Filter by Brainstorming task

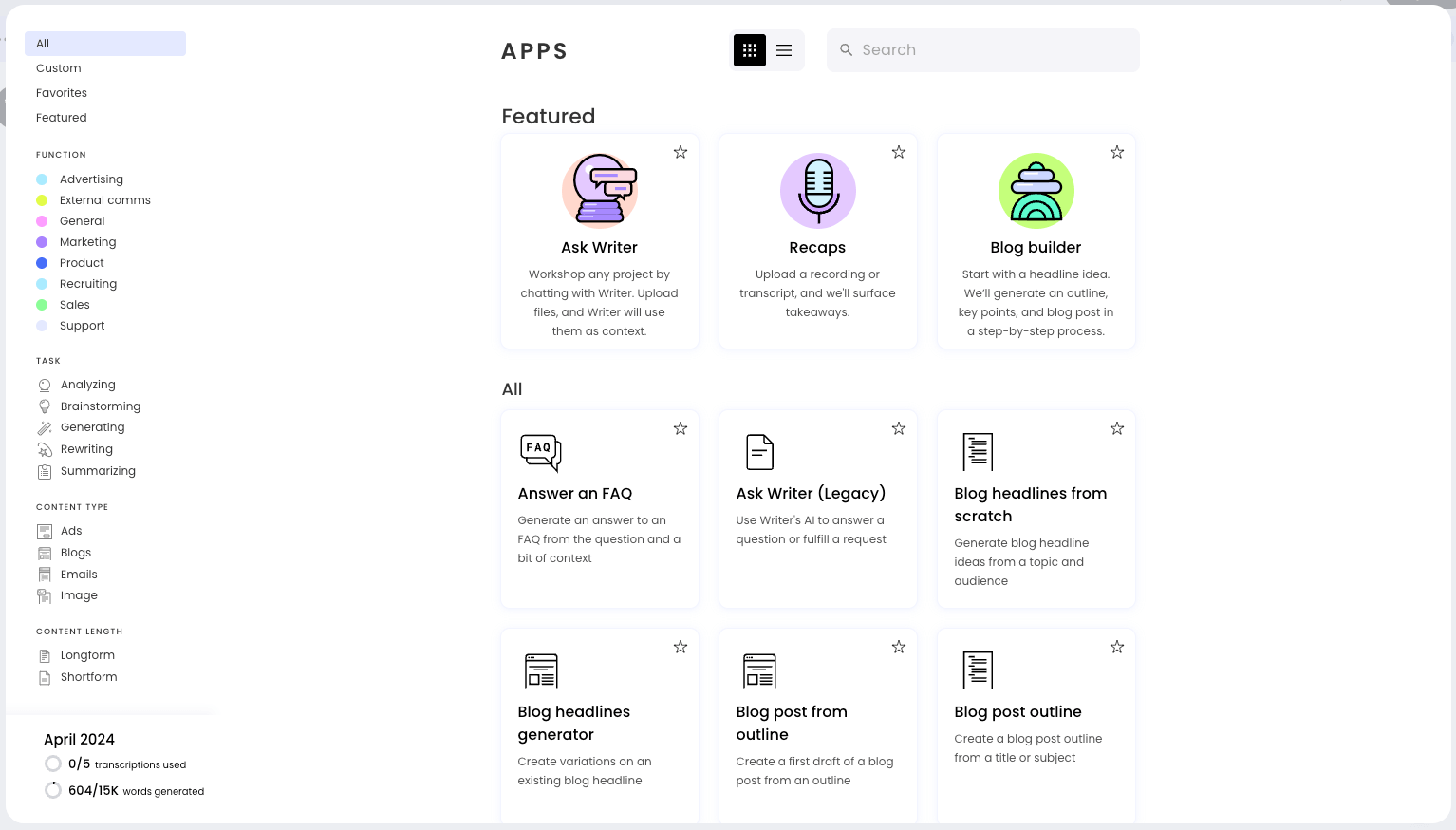100,406
